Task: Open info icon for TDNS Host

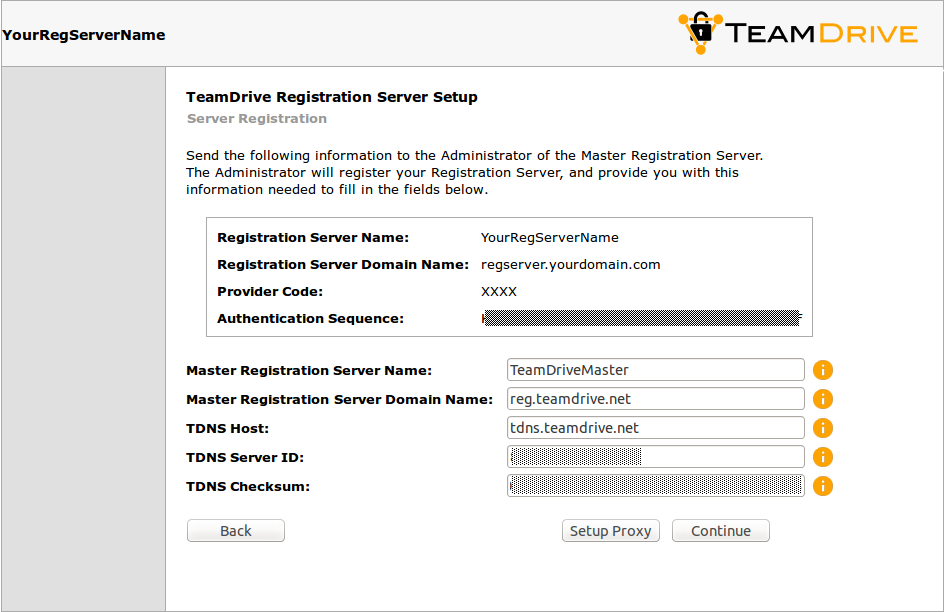Action: (823, 428)
